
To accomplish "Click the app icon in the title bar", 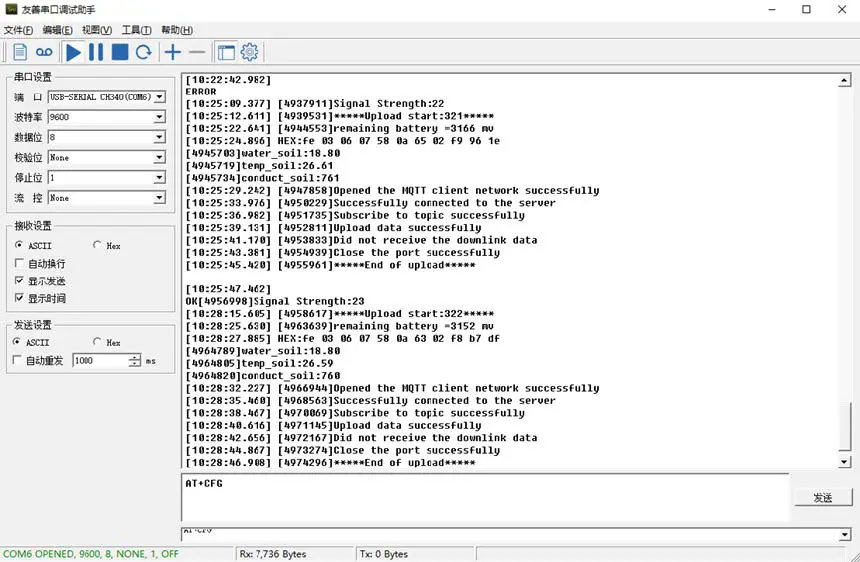I will point(11,9).
